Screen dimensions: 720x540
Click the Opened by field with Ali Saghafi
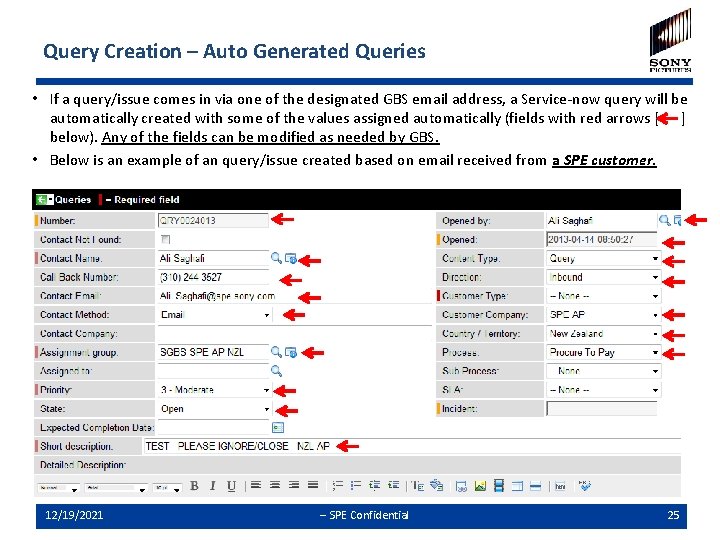[x=601, y=220]
